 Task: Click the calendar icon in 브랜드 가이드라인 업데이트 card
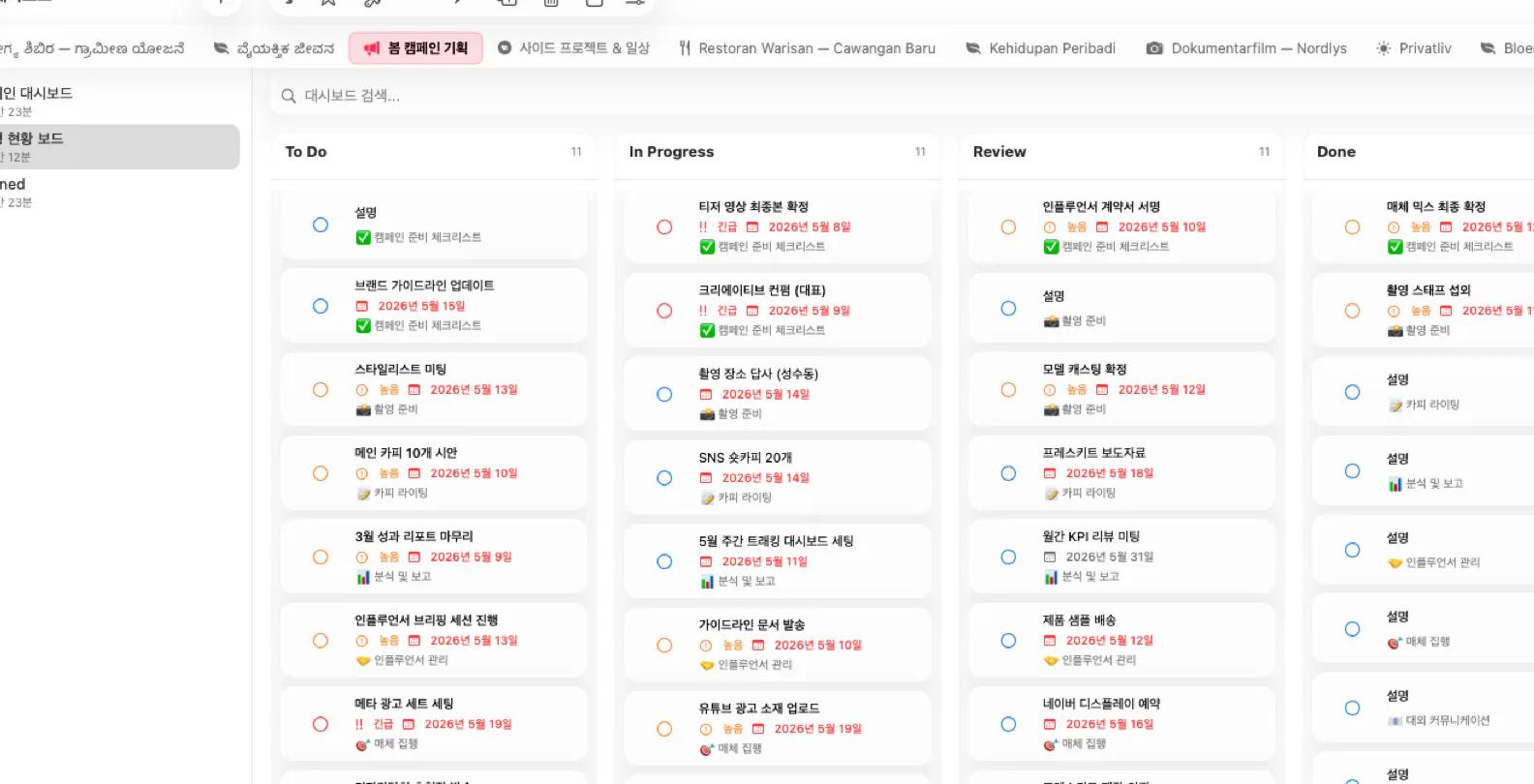click(362, 306)
